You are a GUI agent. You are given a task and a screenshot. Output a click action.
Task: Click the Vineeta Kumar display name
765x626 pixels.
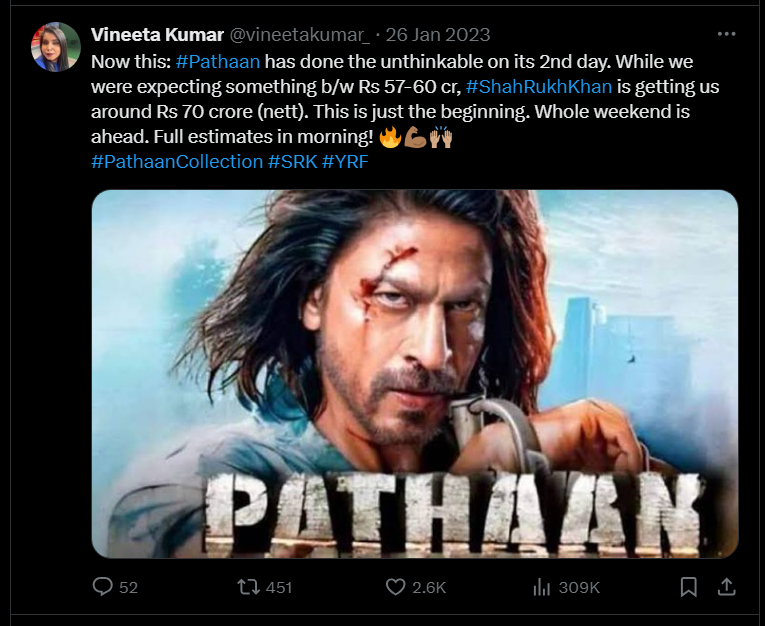click(158, 36)
